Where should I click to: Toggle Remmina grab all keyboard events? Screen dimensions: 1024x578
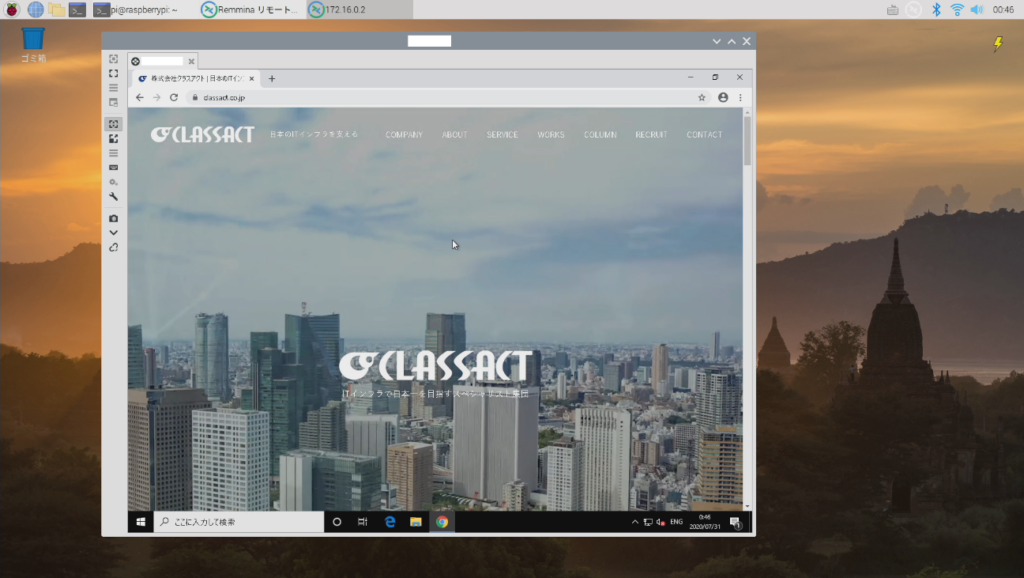(114, 168)
